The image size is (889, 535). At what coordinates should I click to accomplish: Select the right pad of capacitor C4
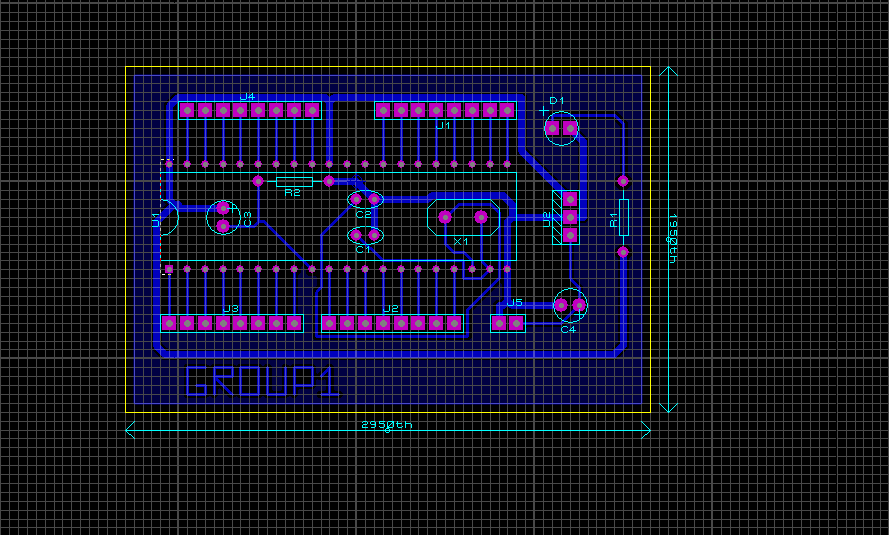[x=579, y=305]
